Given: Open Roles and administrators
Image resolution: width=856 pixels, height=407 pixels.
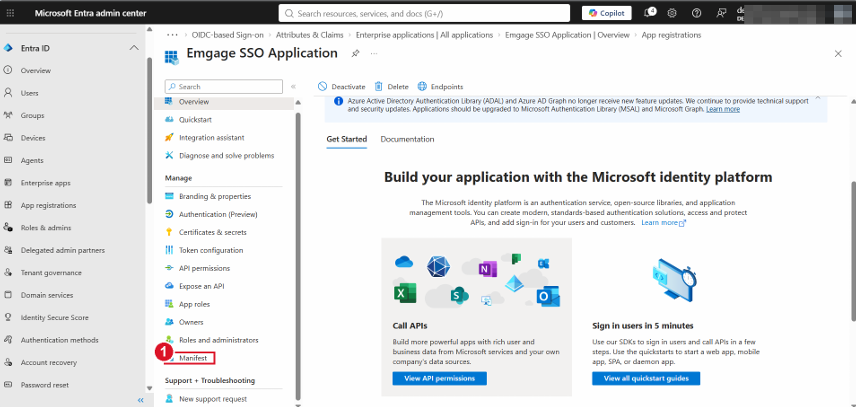Looking at the screenshot, I should [x=219, y=340].
